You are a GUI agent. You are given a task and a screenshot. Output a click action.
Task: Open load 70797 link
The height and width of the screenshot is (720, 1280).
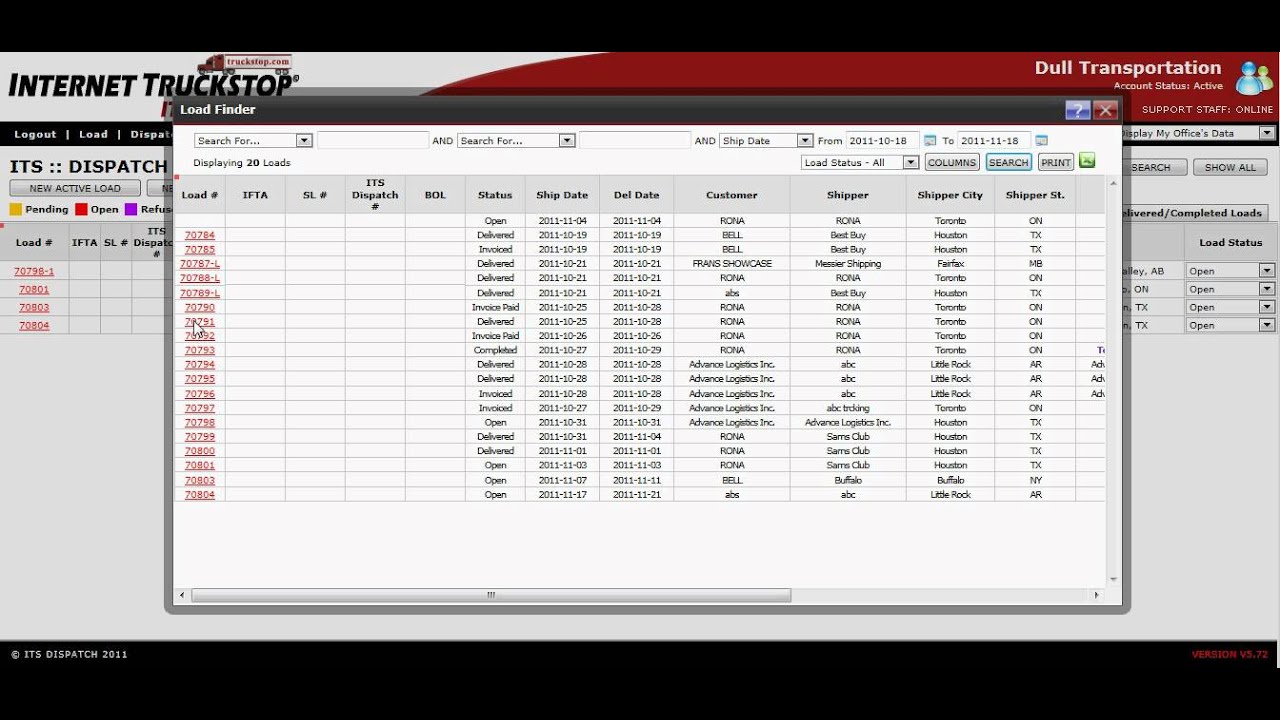tap(200, 408)
